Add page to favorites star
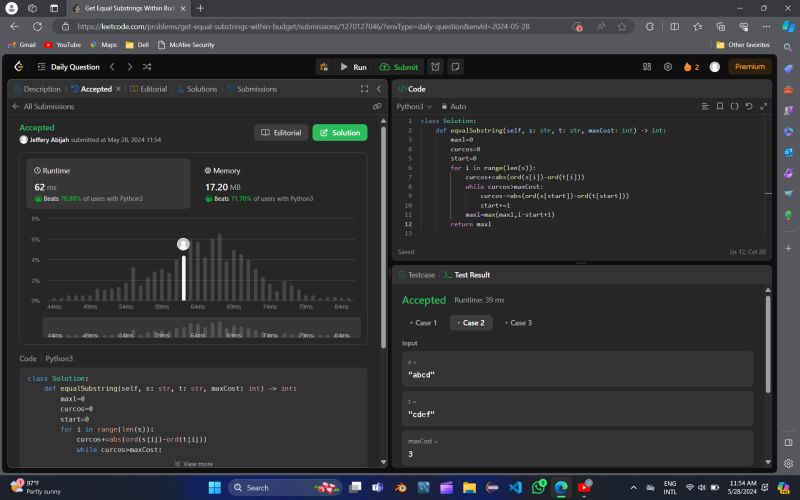 [622, 27]
